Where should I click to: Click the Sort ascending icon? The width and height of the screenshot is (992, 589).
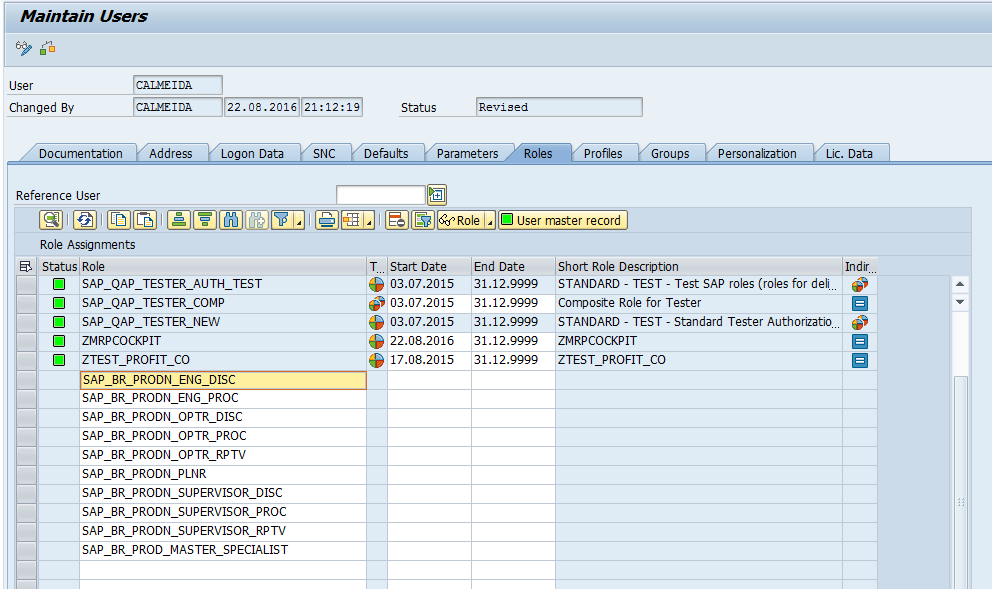pyautogui.click(x=179, y=220)
